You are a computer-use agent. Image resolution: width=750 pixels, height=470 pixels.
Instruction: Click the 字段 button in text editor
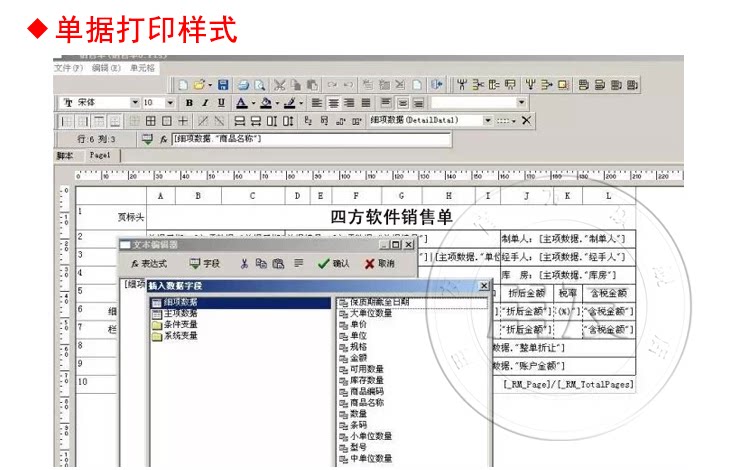coord(205,263)
